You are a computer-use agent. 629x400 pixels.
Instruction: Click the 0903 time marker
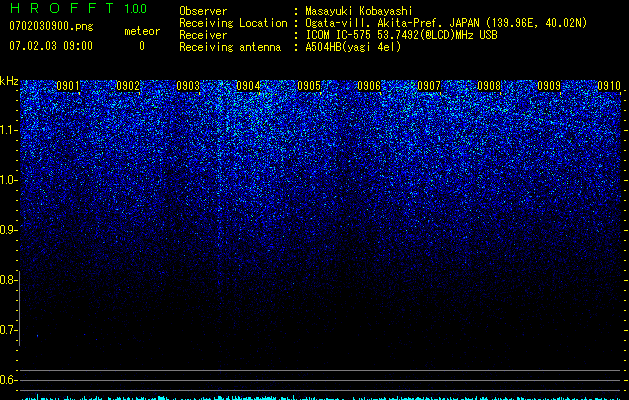pyautogui.click(x=188, y=86)
